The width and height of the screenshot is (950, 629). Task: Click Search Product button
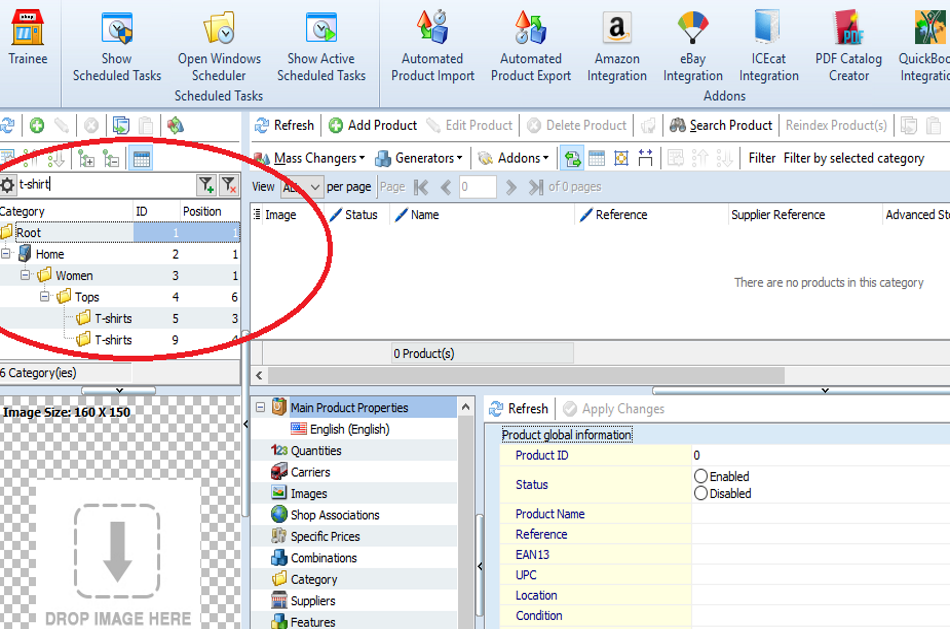click(721, 125)
